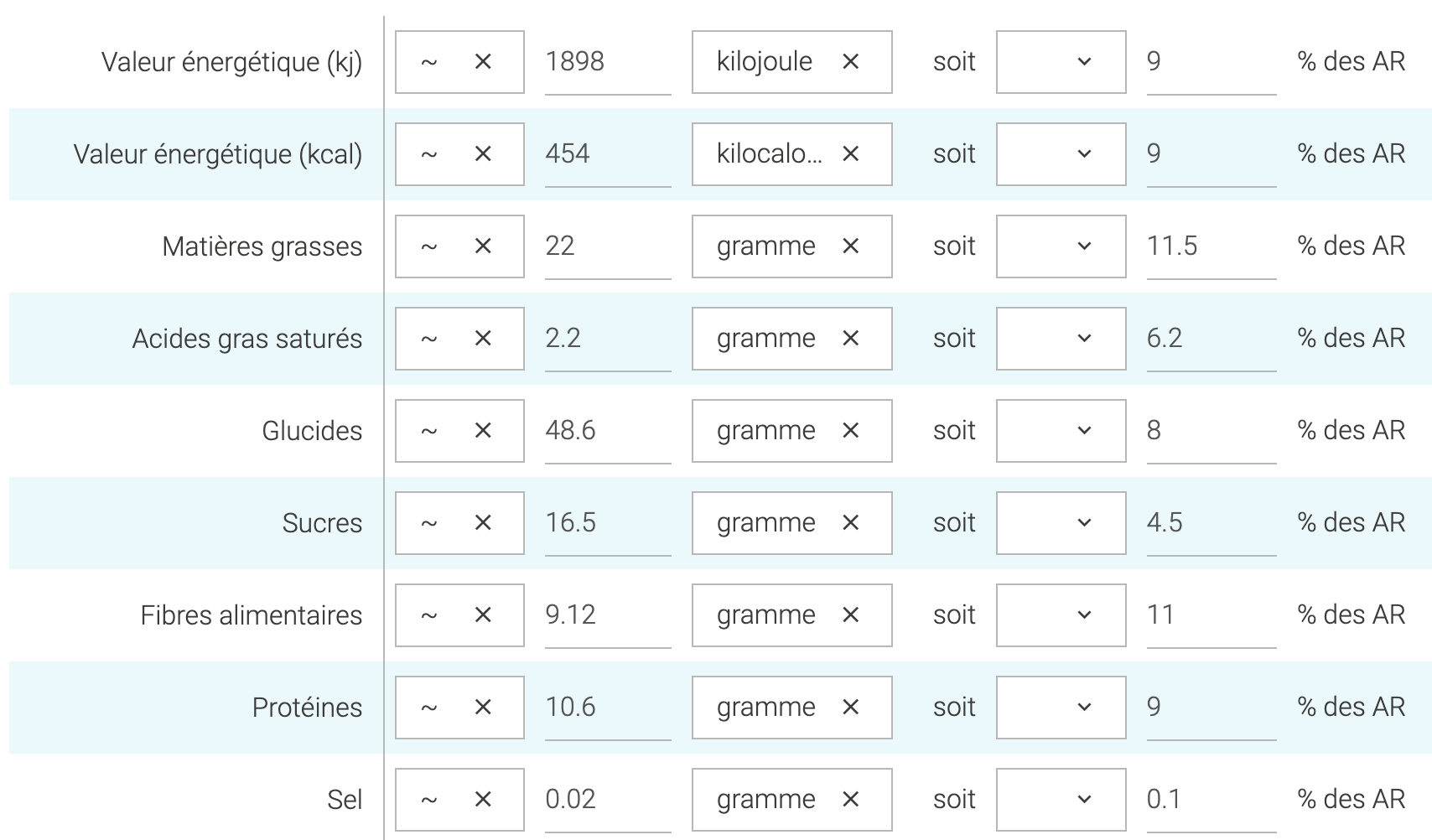Screen dimensions: 1432x840
Task: Clear the gramme unit for Acides gras saturés
Action: tap(850, 339)
